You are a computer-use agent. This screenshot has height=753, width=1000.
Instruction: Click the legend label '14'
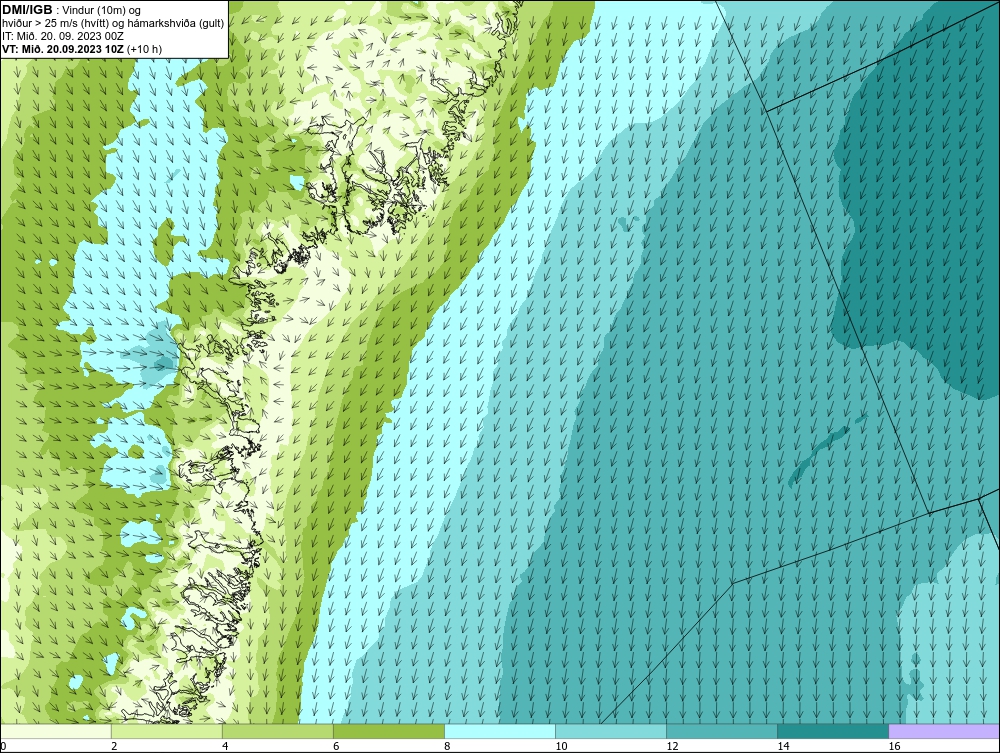coord(783,746)
